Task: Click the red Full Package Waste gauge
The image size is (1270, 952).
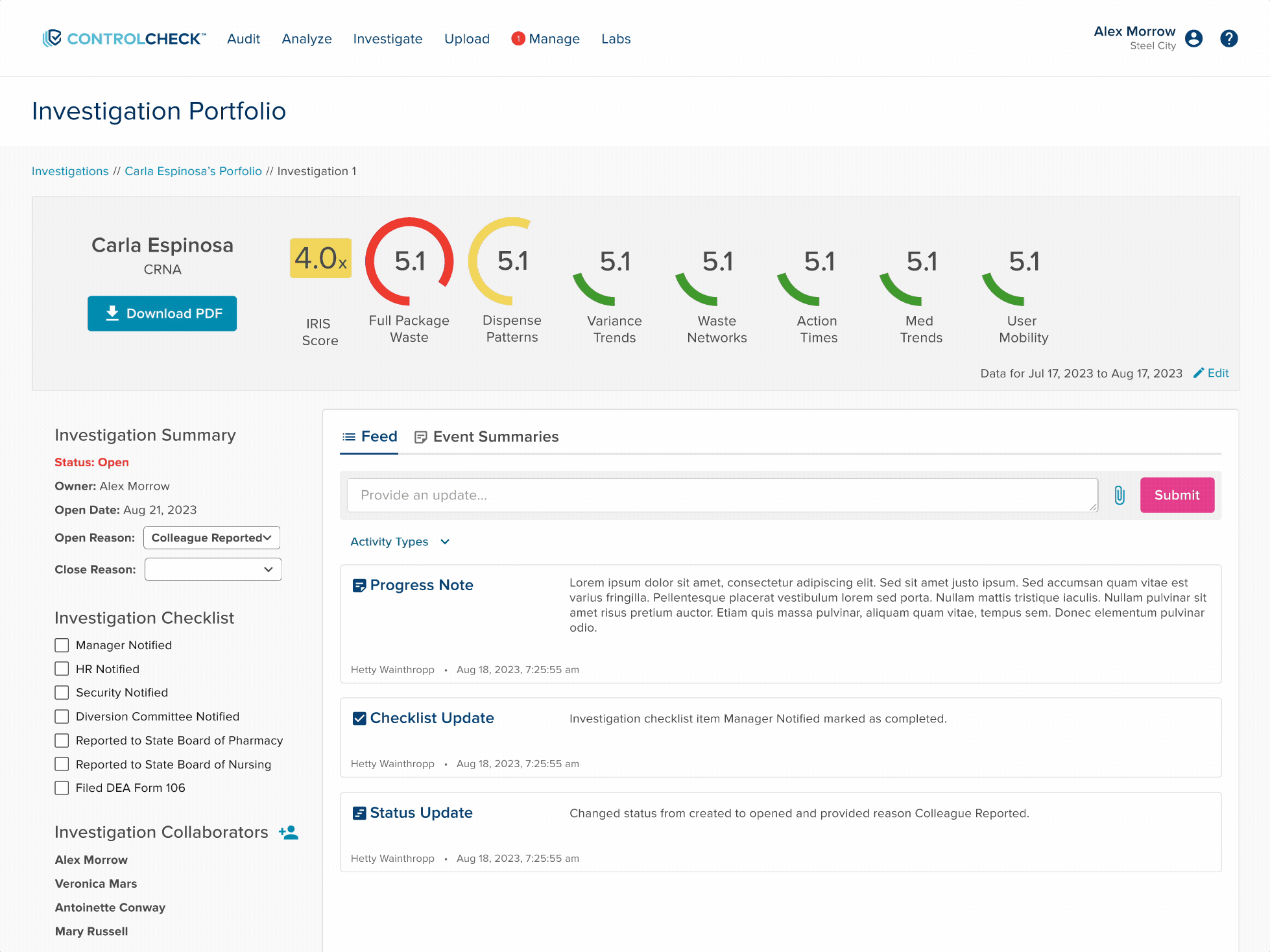Action: click(409, 261)
